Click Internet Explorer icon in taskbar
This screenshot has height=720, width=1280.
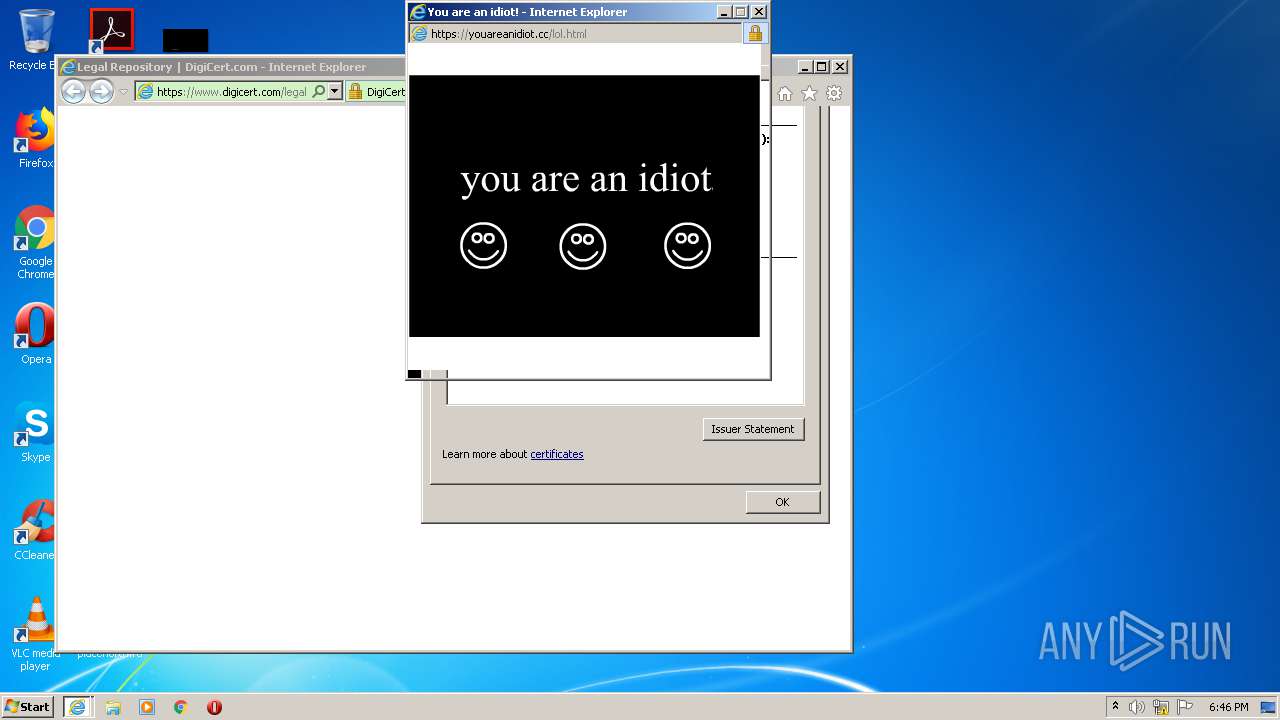pos(77,707)
